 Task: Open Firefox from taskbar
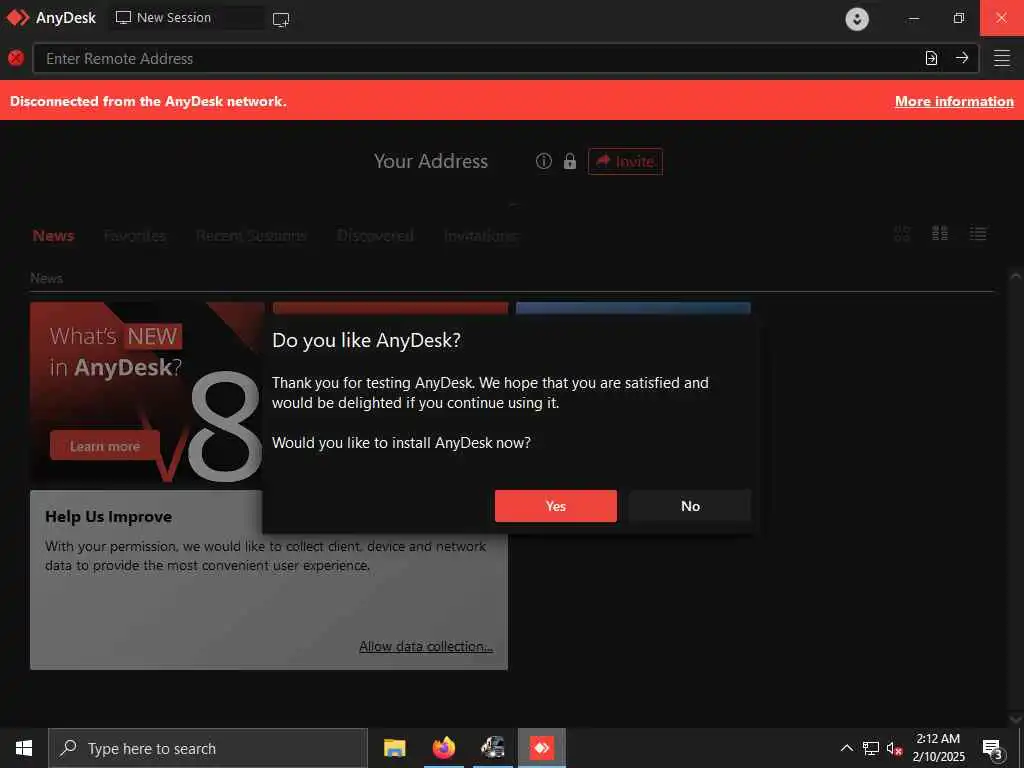pos(443,748)
